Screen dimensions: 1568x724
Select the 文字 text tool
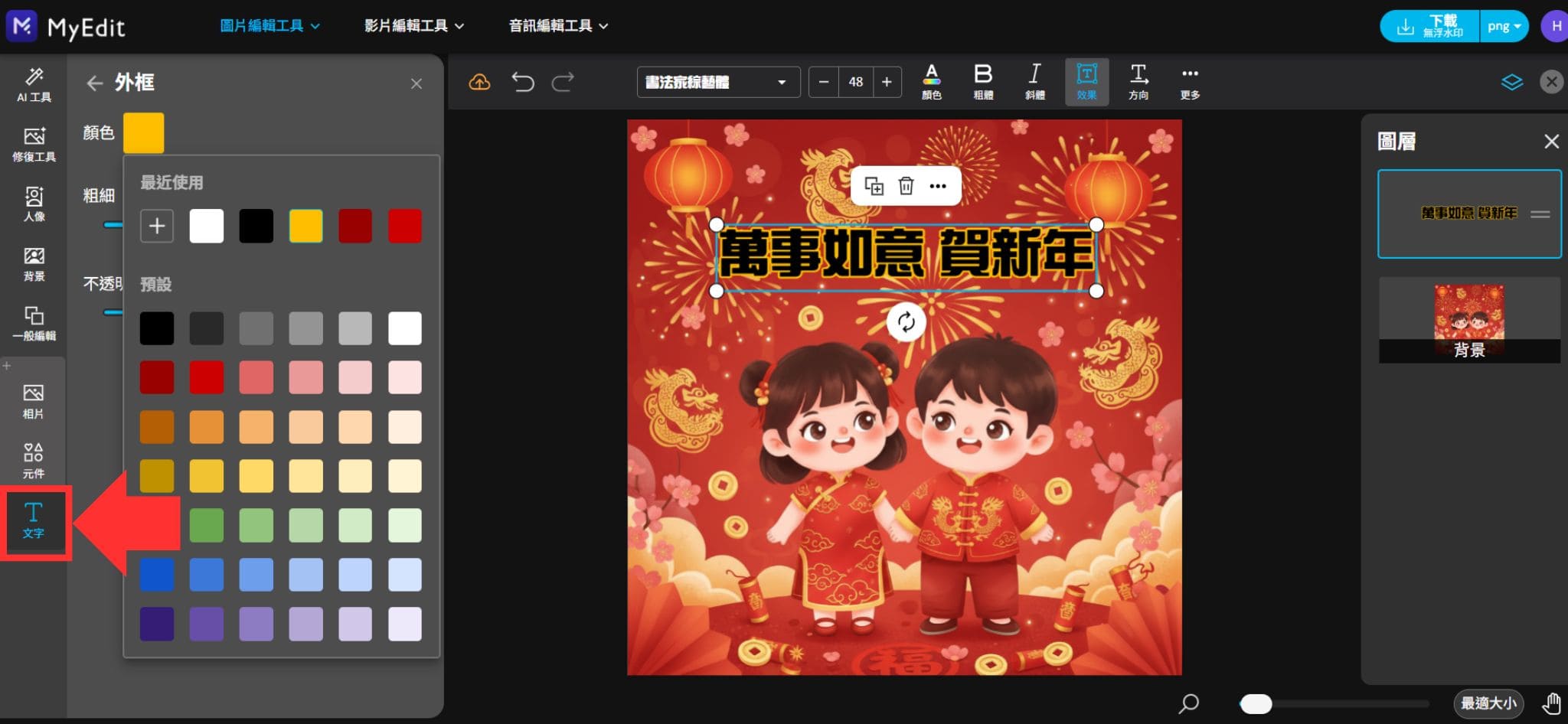coord(34,520)
